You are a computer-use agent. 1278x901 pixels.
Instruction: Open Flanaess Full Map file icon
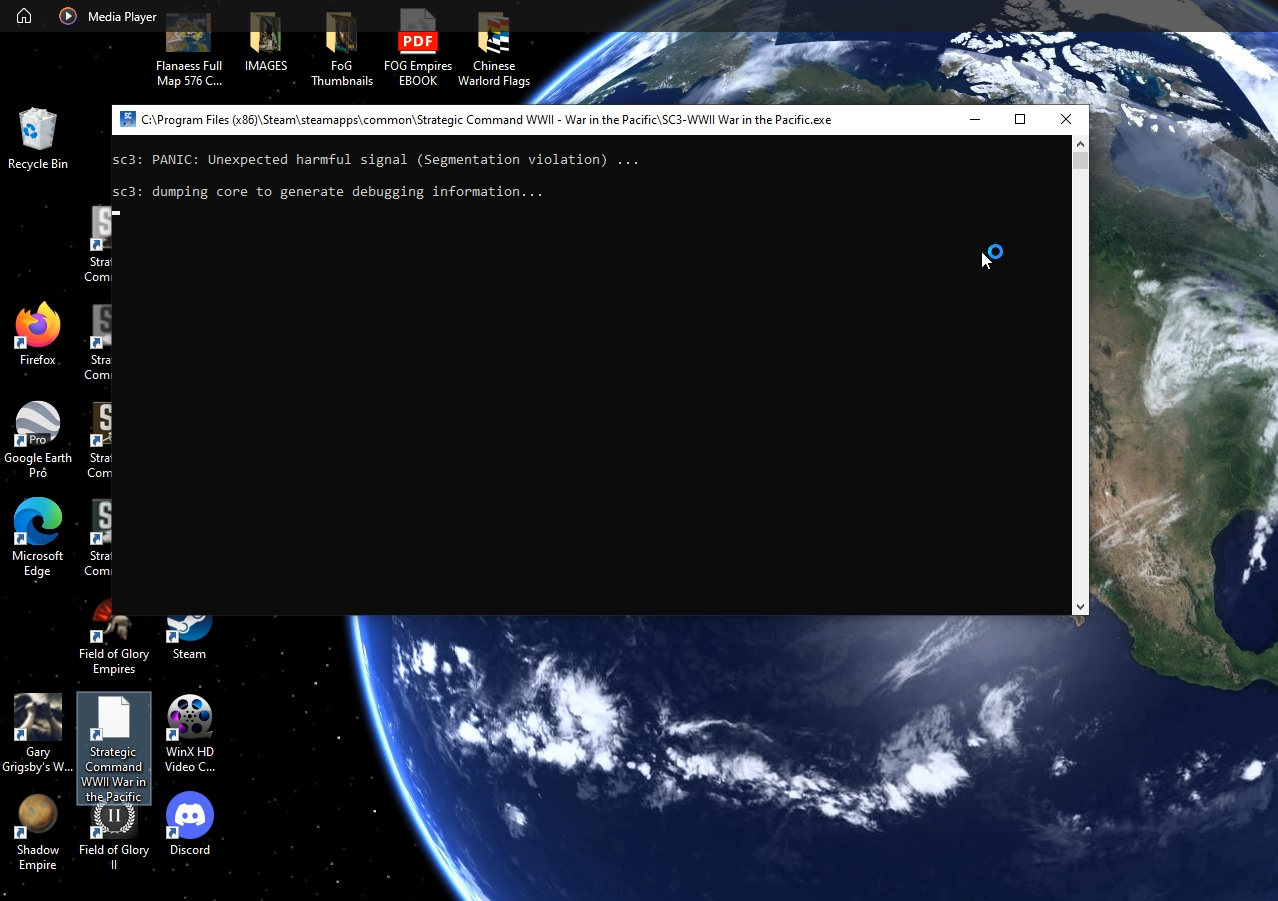[x=189, y=50]
